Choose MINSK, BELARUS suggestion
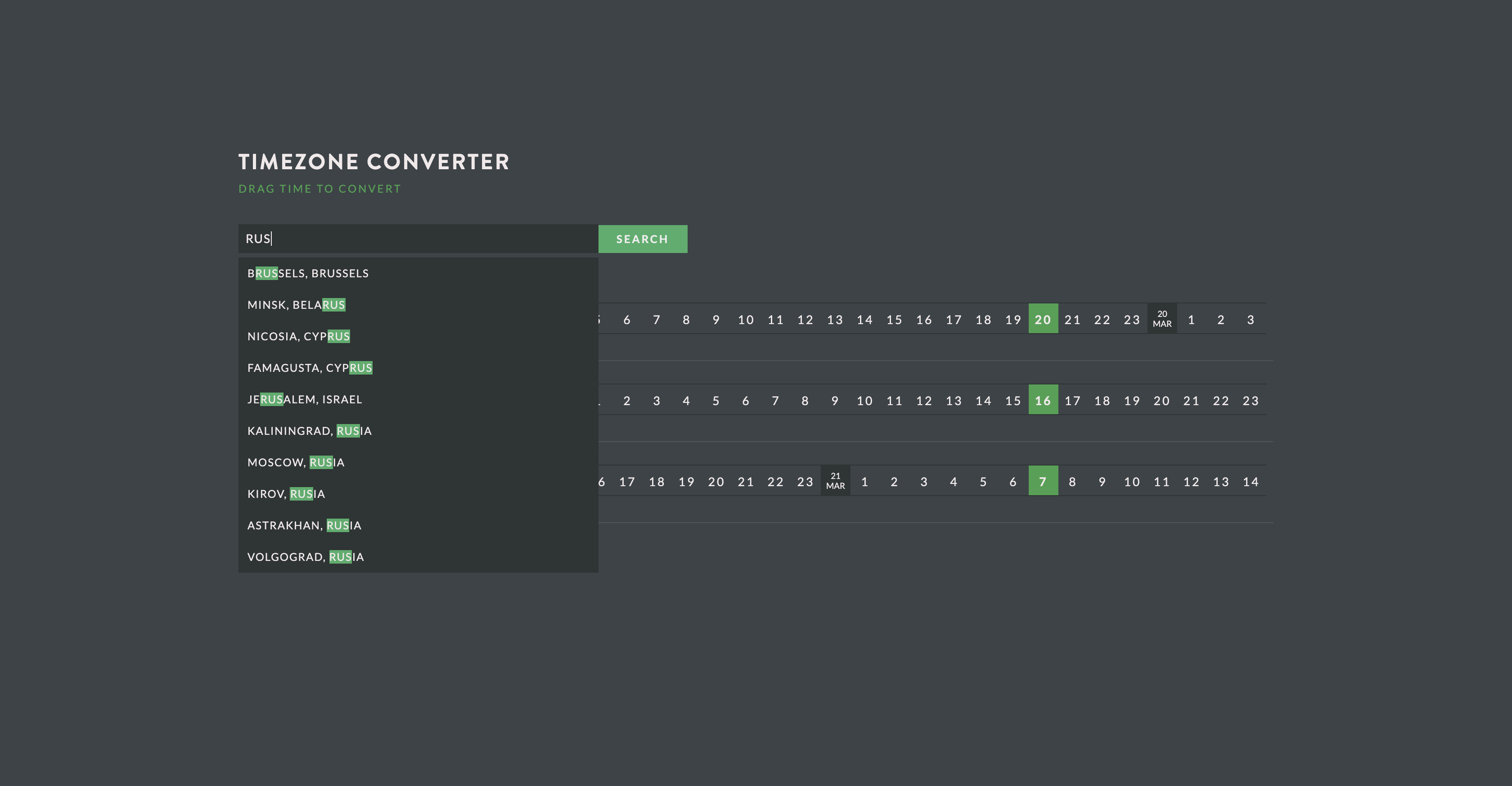 (x=297, y=305)
